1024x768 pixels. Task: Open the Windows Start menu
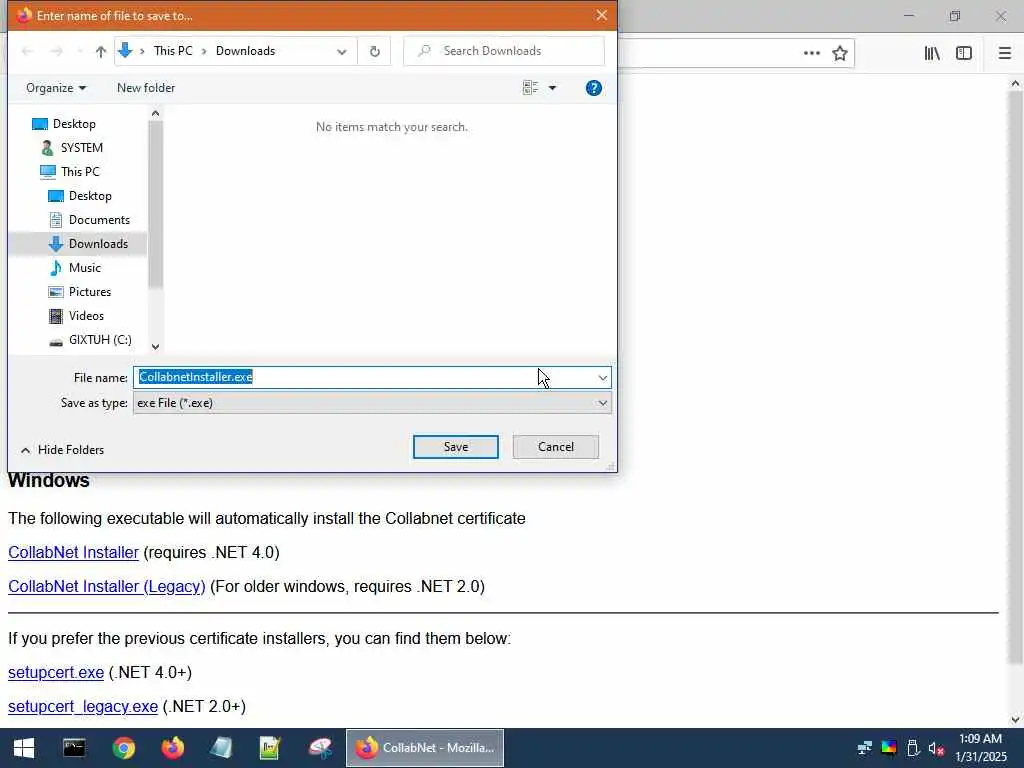pos(24,748)
